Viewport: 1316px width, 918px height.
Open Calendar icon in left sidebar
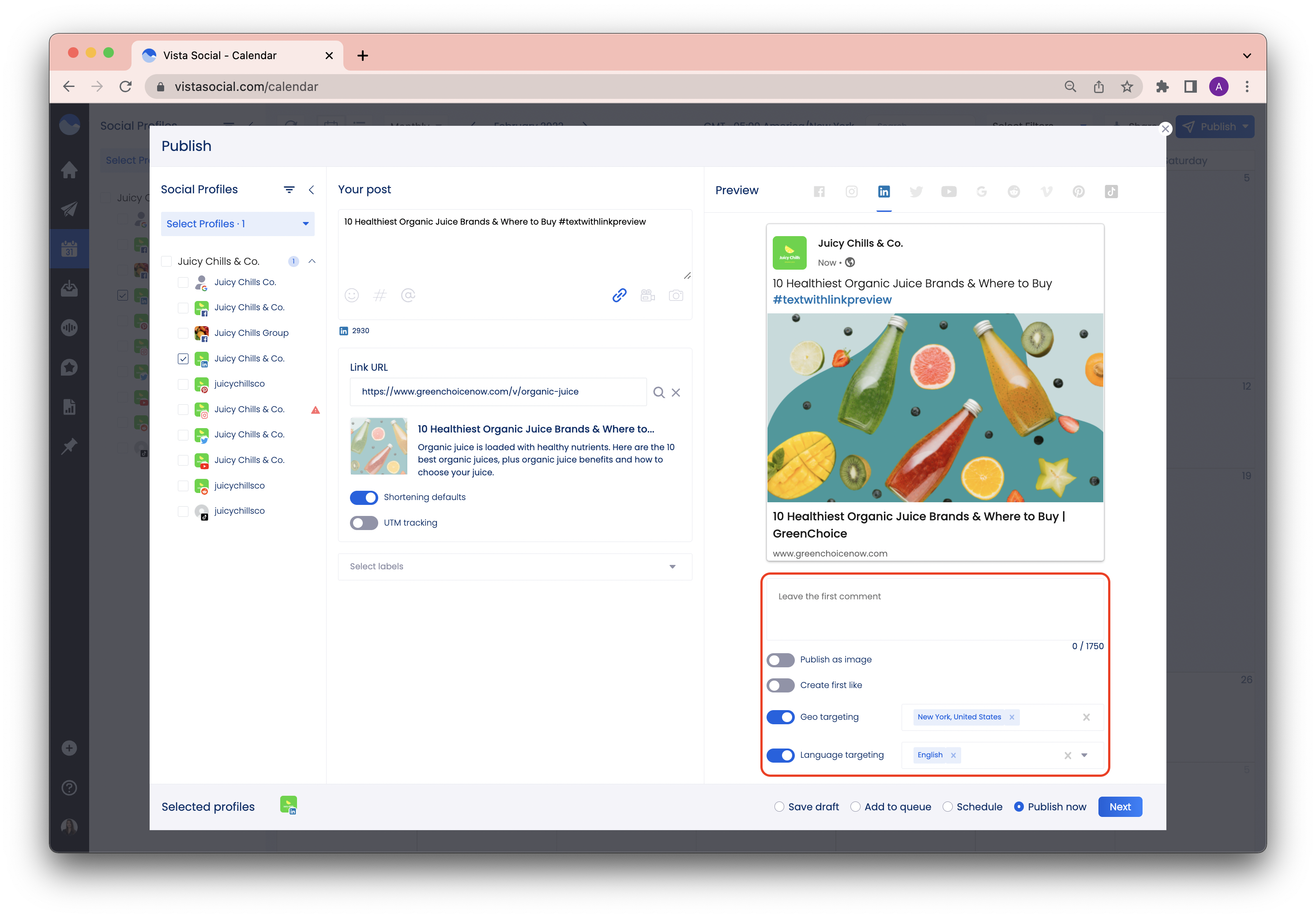point(69,248)
